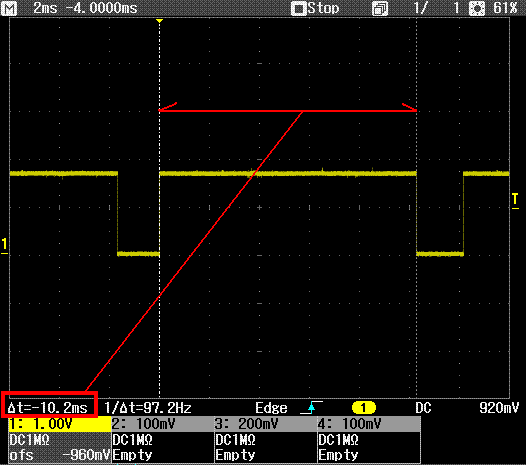The width and height of the screenshot is (526, 465).
Task: Click the rising-edge trigger slope icon
Action: tap(311, 407)
